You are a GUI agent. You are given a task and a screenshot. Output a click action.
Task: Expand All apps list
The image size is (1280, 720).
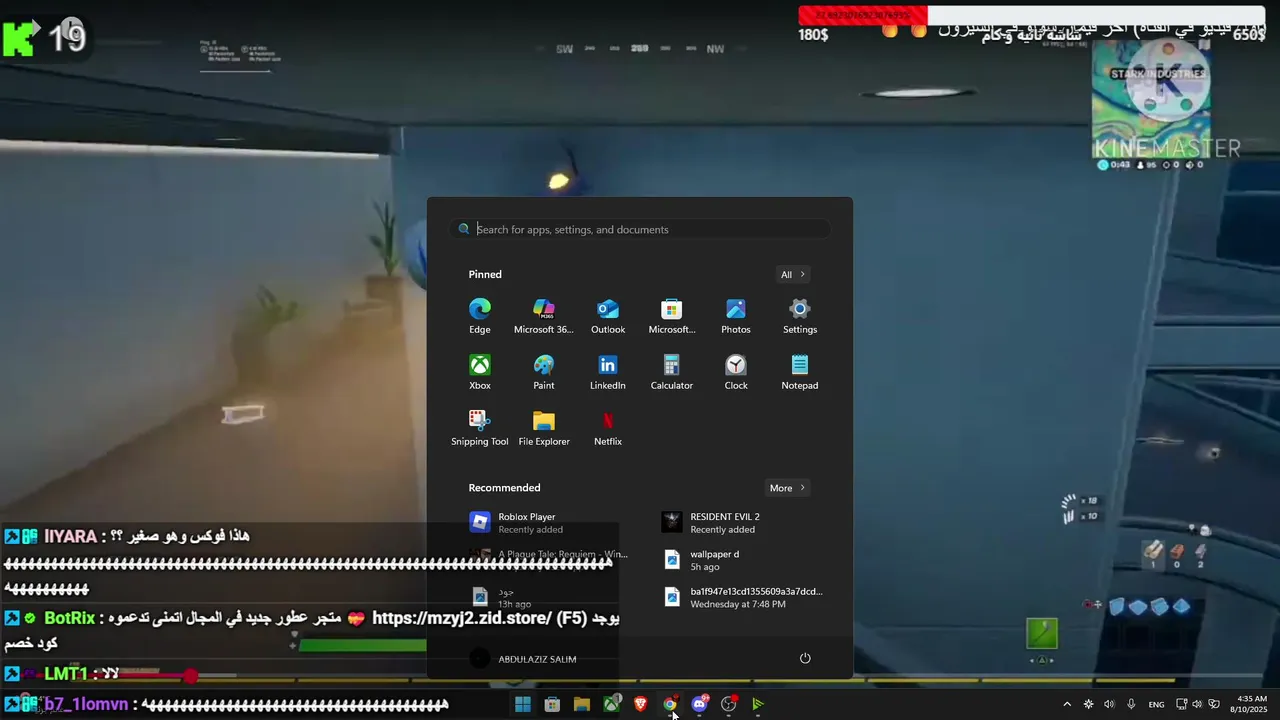coord(793,275)
